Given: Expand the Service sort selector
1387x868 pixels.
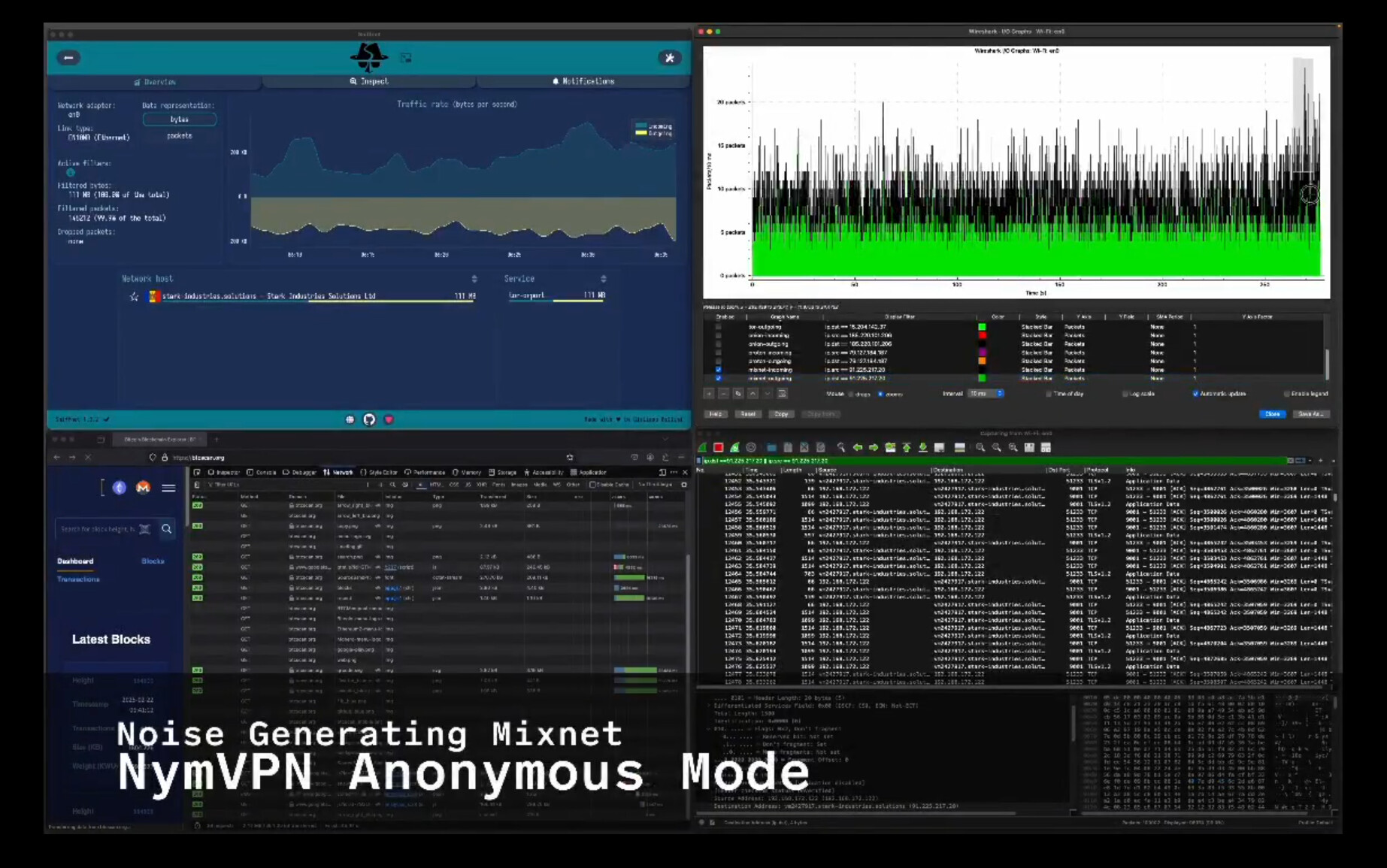Looking at the screenshot, I should pyautogui.click(x=603, y=279).
